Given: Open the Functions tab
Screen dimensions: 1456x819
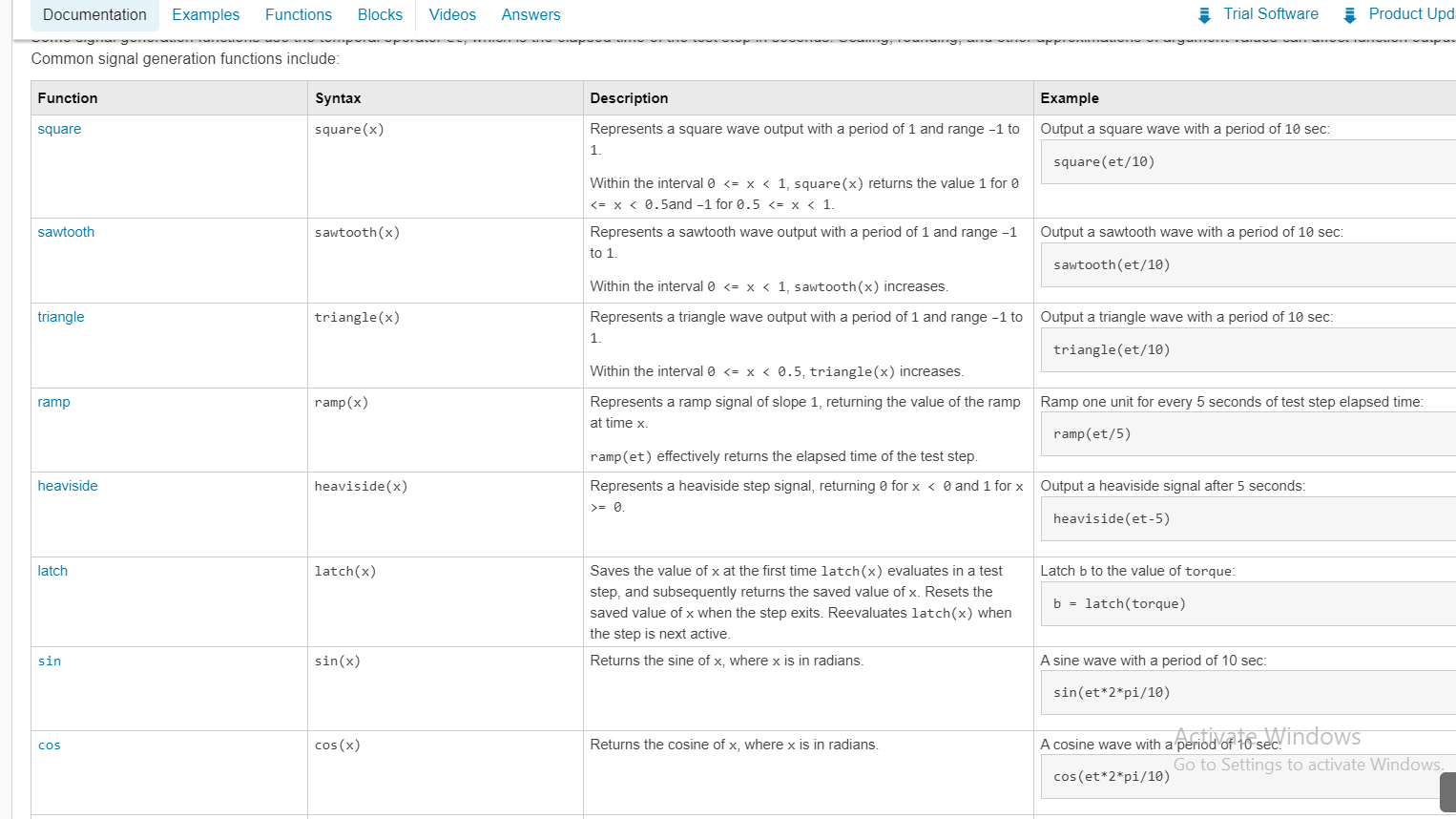Looking at the screenshot, I should click(299, 14).
